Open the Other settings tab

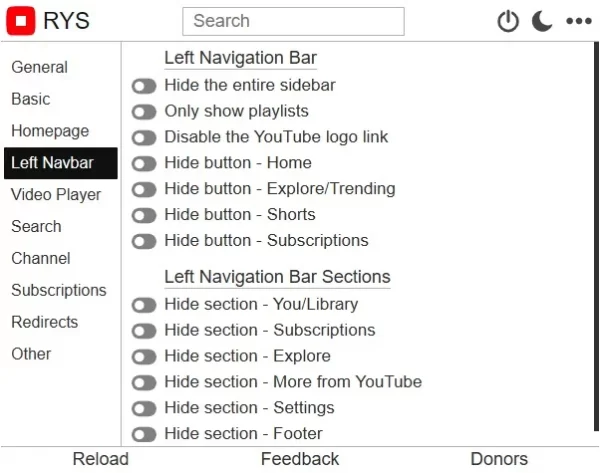[61, 354]
